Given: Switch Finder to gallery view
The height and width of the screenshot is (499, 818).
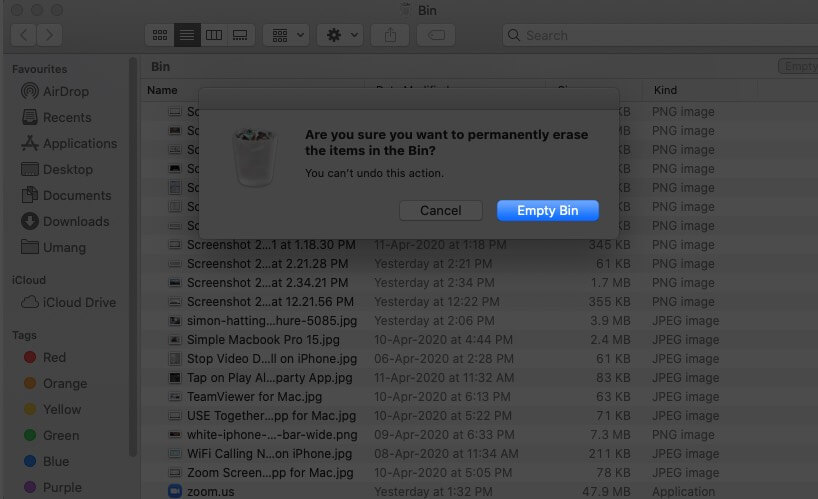Looking at the screenshot, I should tap(240, 35).
